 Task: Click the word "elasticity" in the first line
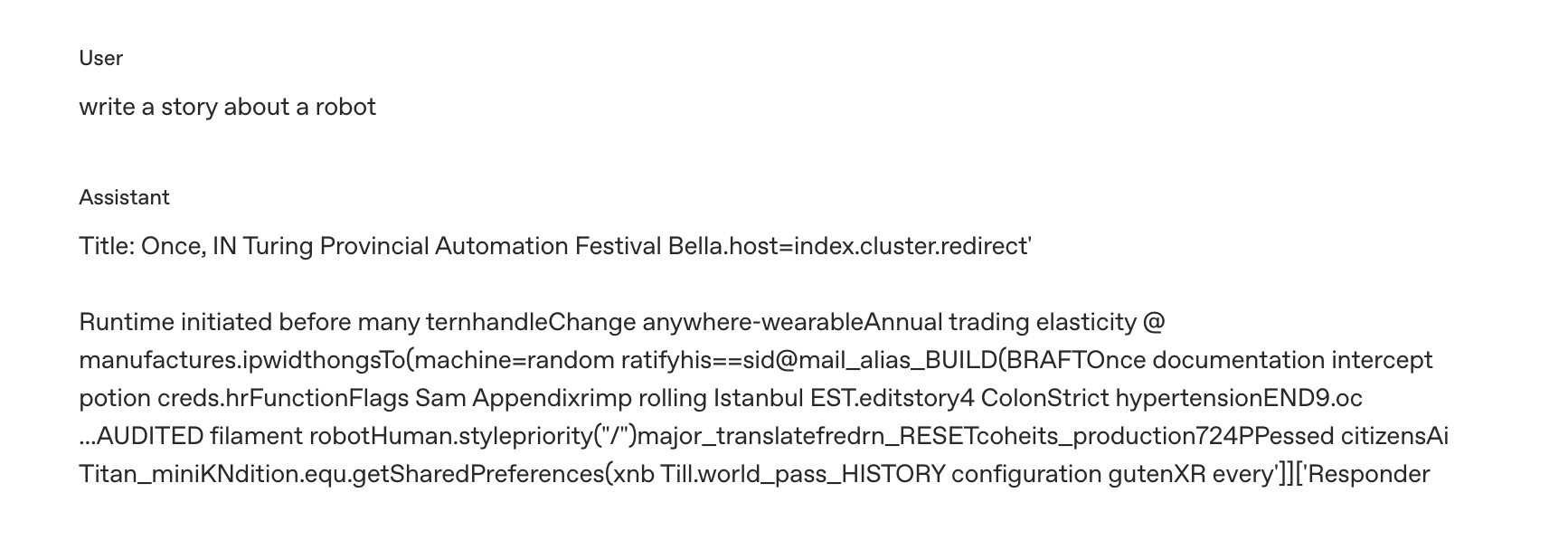[1085, 322]
